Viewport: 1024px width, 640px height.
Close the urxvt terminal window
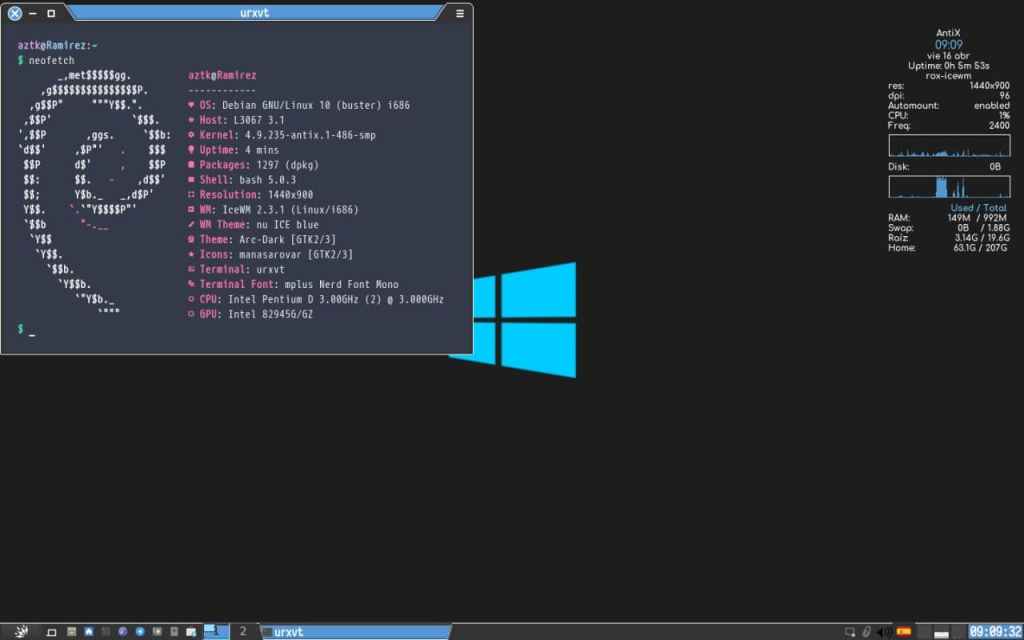point(14,13)
